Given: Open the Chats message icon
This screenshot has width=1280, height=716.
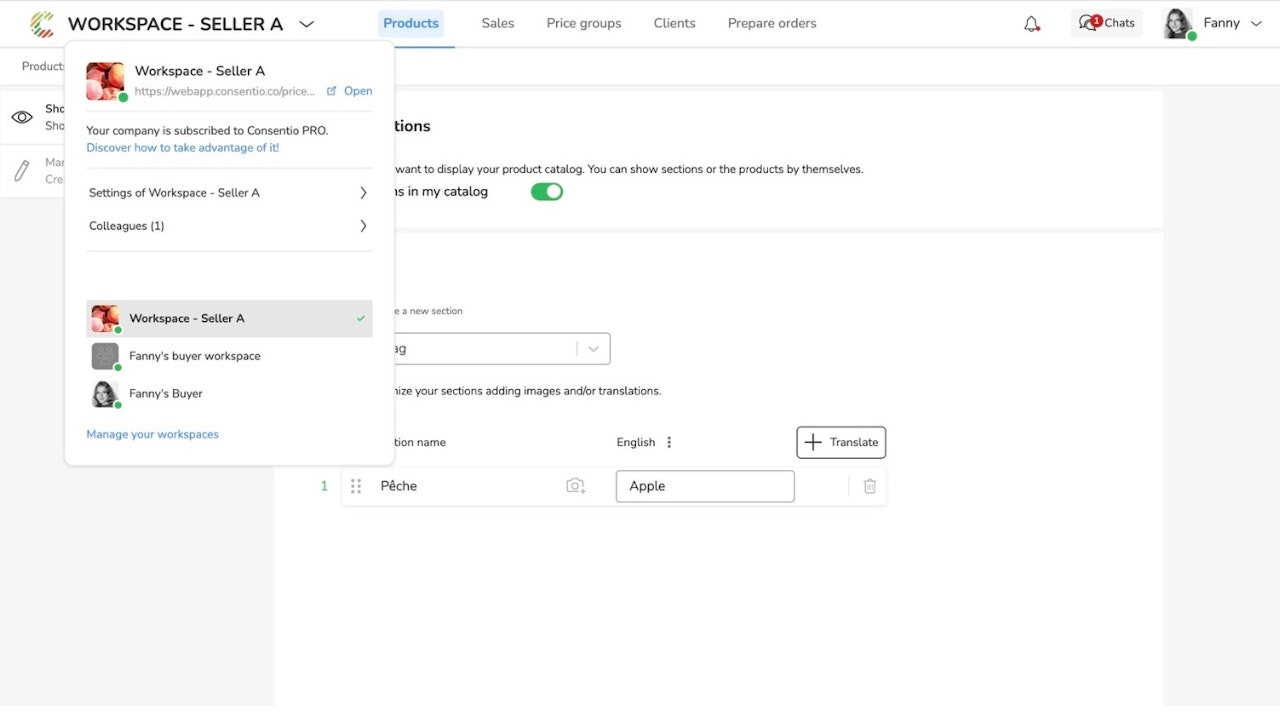Looking at the screenshot, I should pyautogui.click(x=1088, y=23).
